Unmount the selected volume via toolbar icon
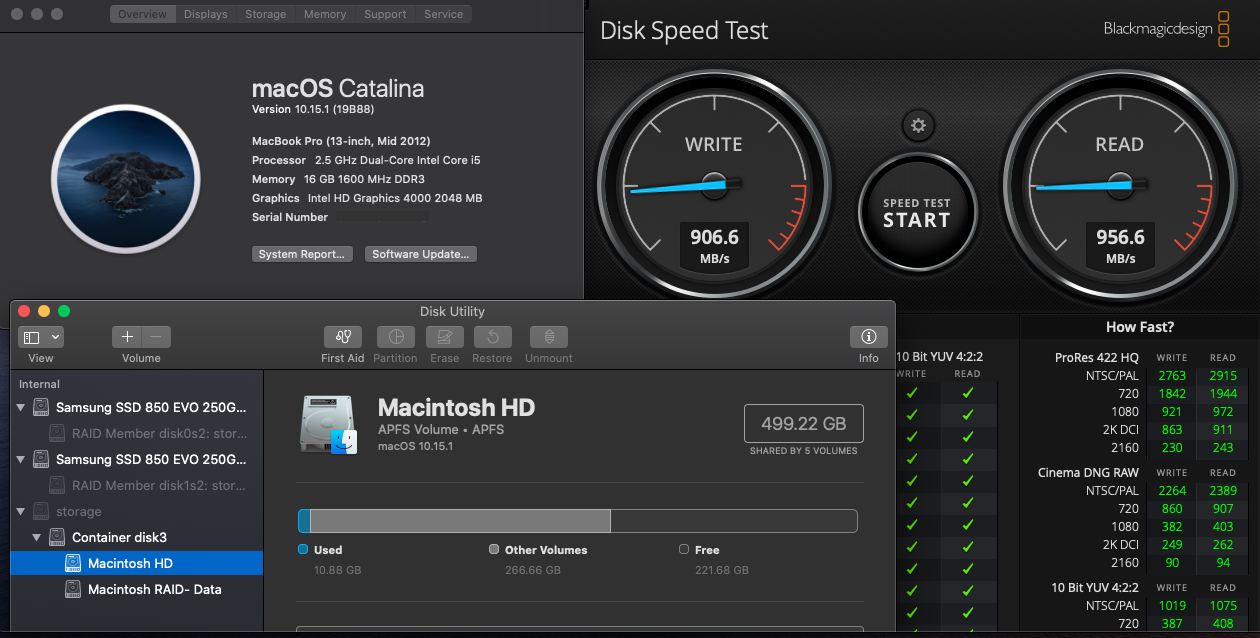The height and width of the screenshot is (638, 1260). 548,337
